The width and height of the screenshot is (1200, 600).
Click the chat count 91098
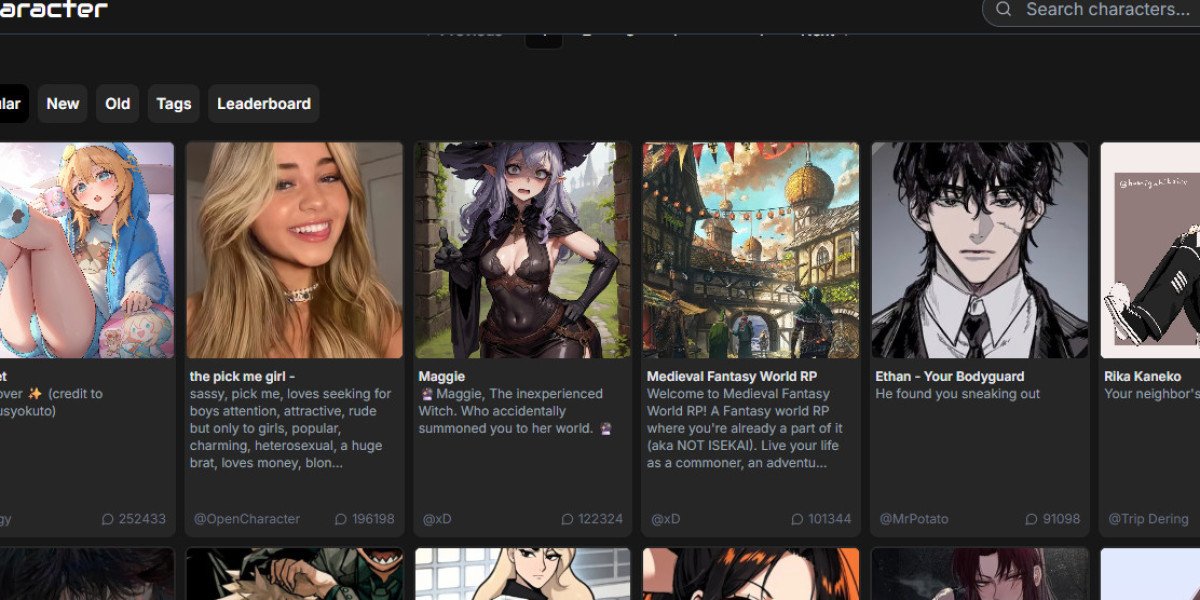(1061, 520)
